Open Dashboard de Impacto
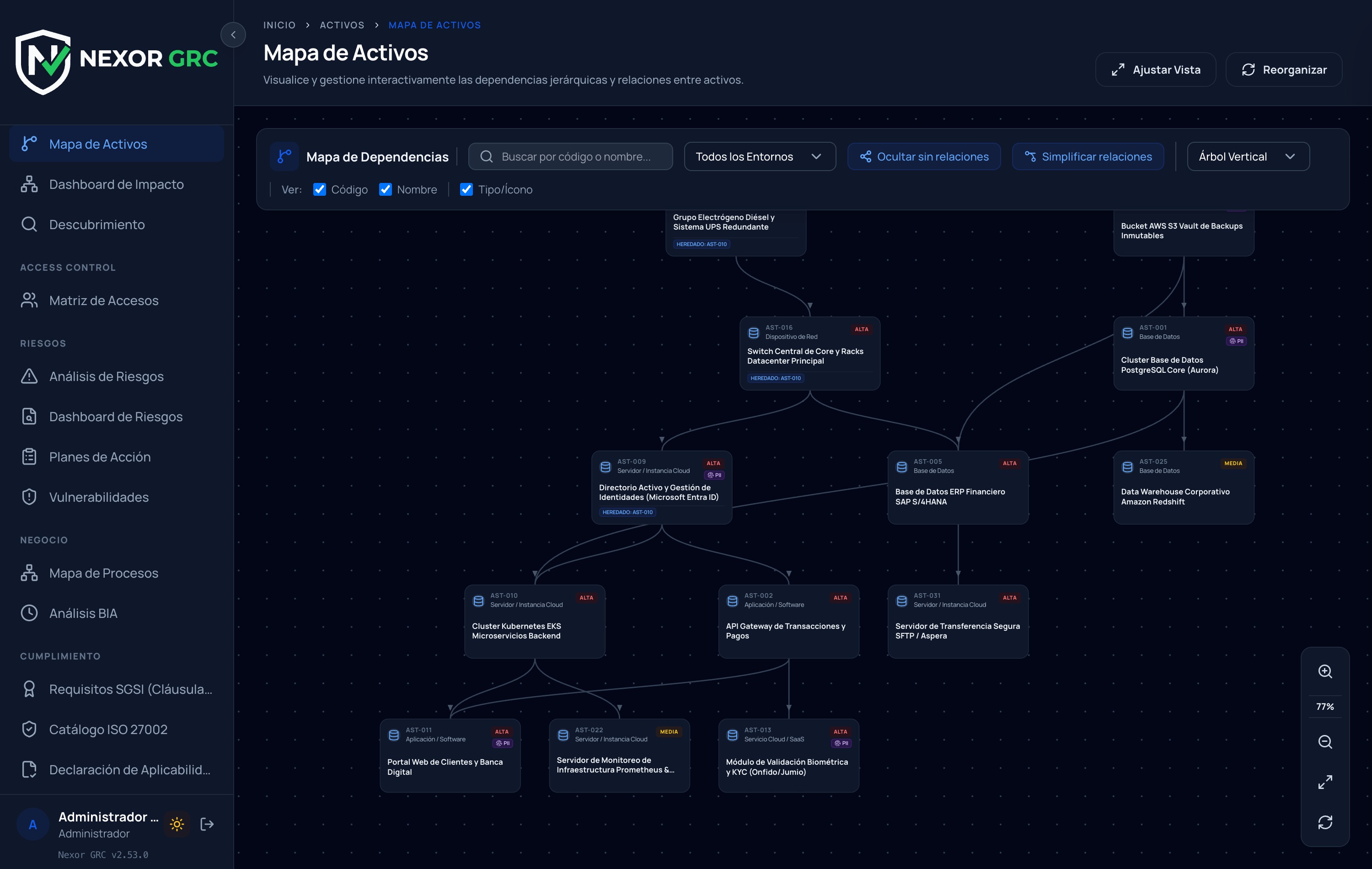 [117, 184]
